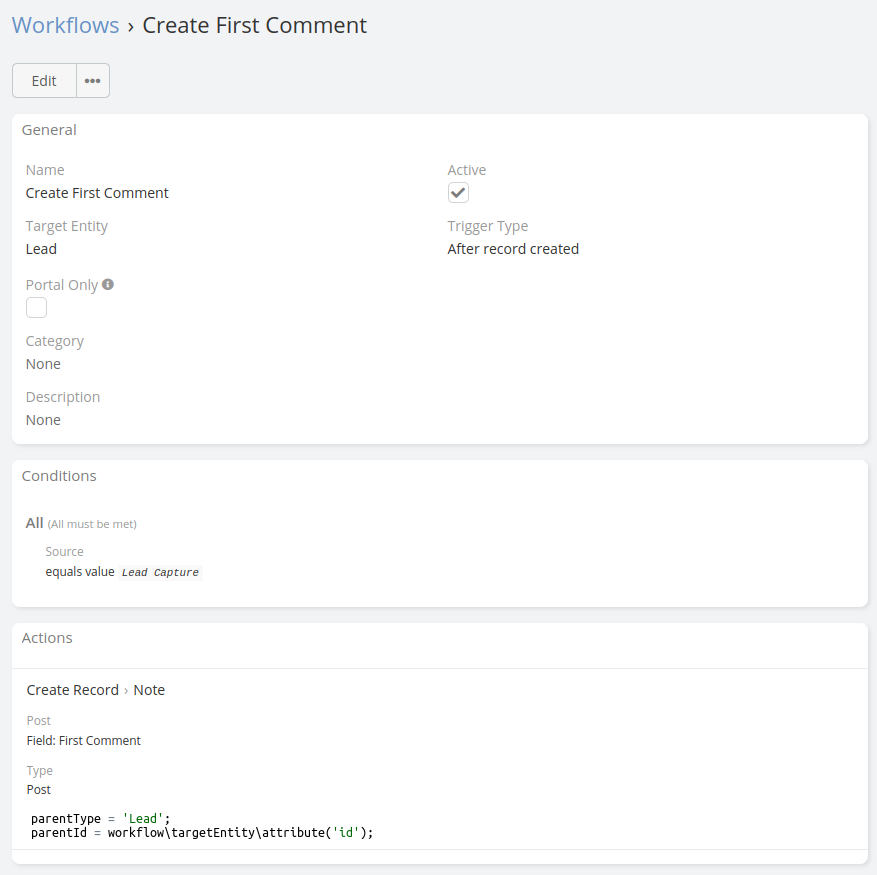
Task: Click the 'Create First Comment' page title
Action: click(x=254, y=25)
